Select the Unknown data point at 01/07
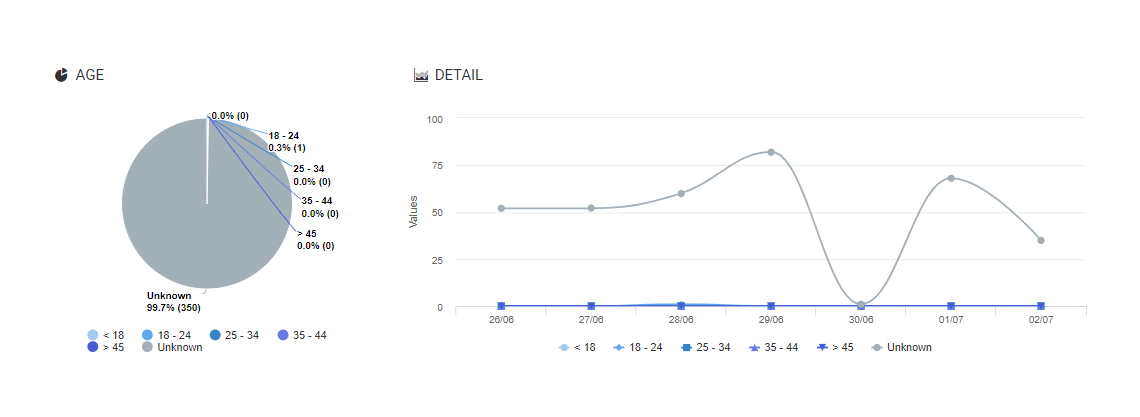Image resolution: width=1140 pixels, height=417 pixels. coord(951,178)
